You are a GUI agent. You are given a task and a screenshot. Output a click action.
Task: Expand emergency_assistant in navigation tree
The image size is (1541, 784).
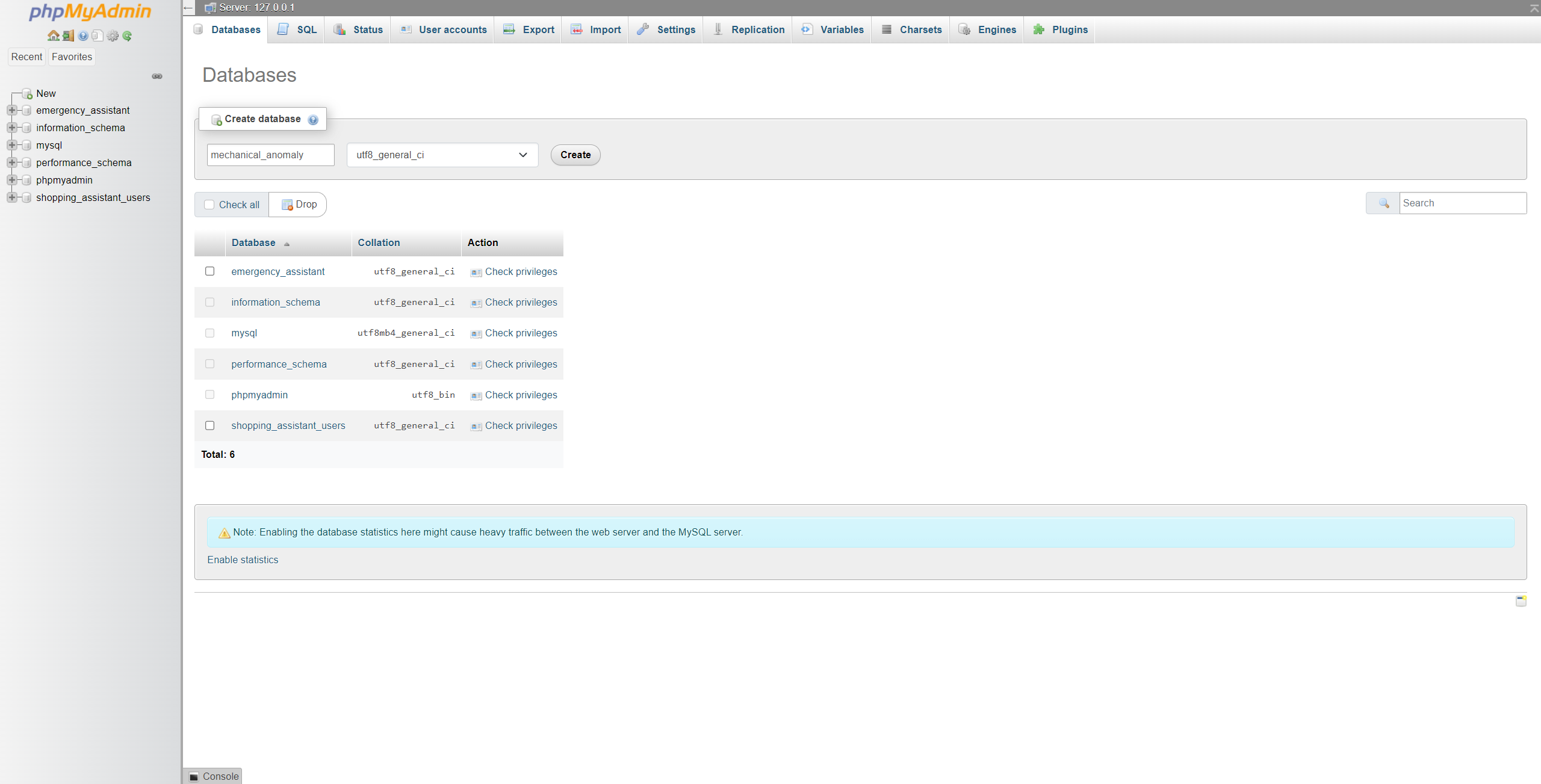click(x=11, y=110)
